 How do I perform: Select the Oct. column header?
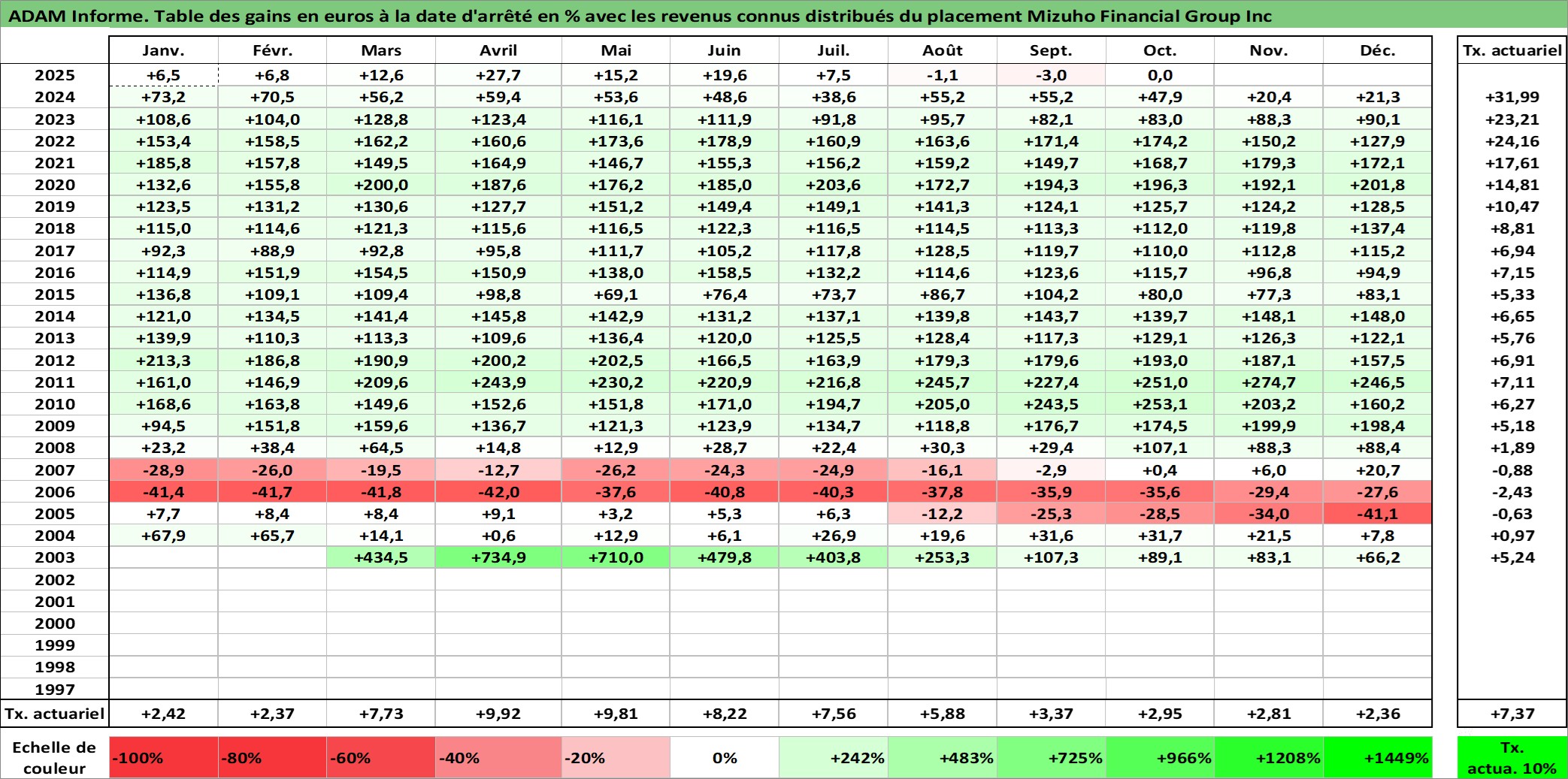pyautogui.click(x=1160, y=50)
